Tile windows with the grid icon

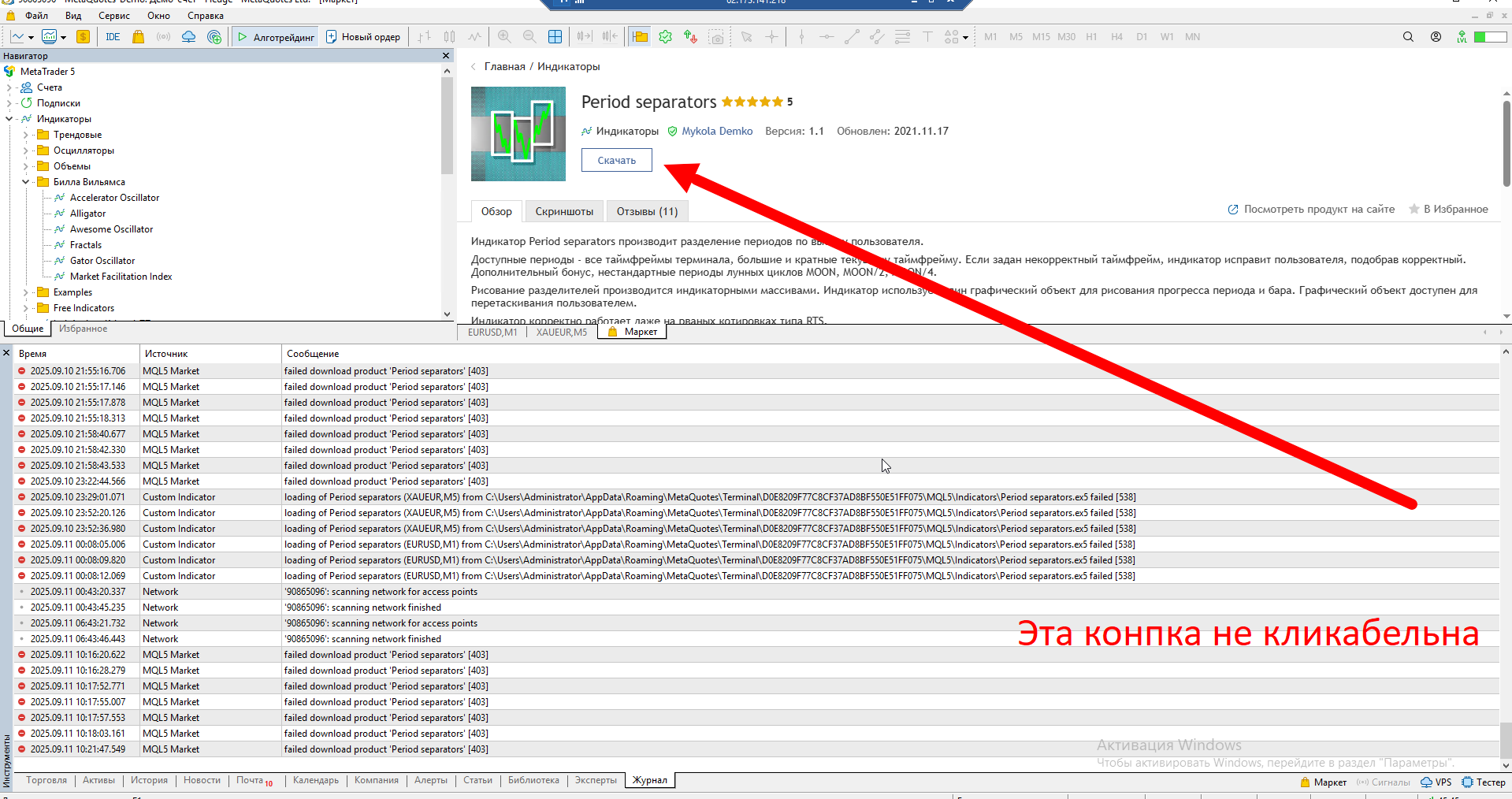tap(555, 36)
